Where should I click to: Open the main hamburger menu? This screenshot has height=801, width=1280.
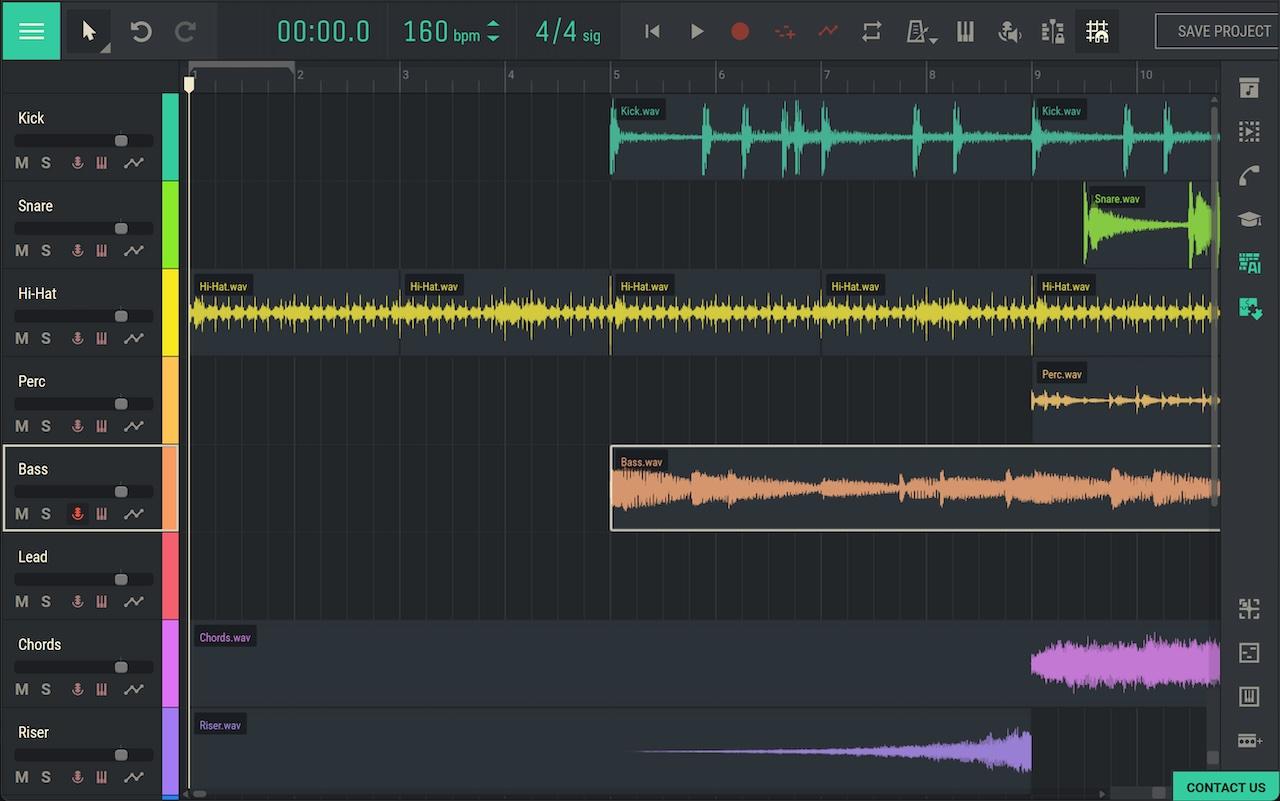point(31,31)
